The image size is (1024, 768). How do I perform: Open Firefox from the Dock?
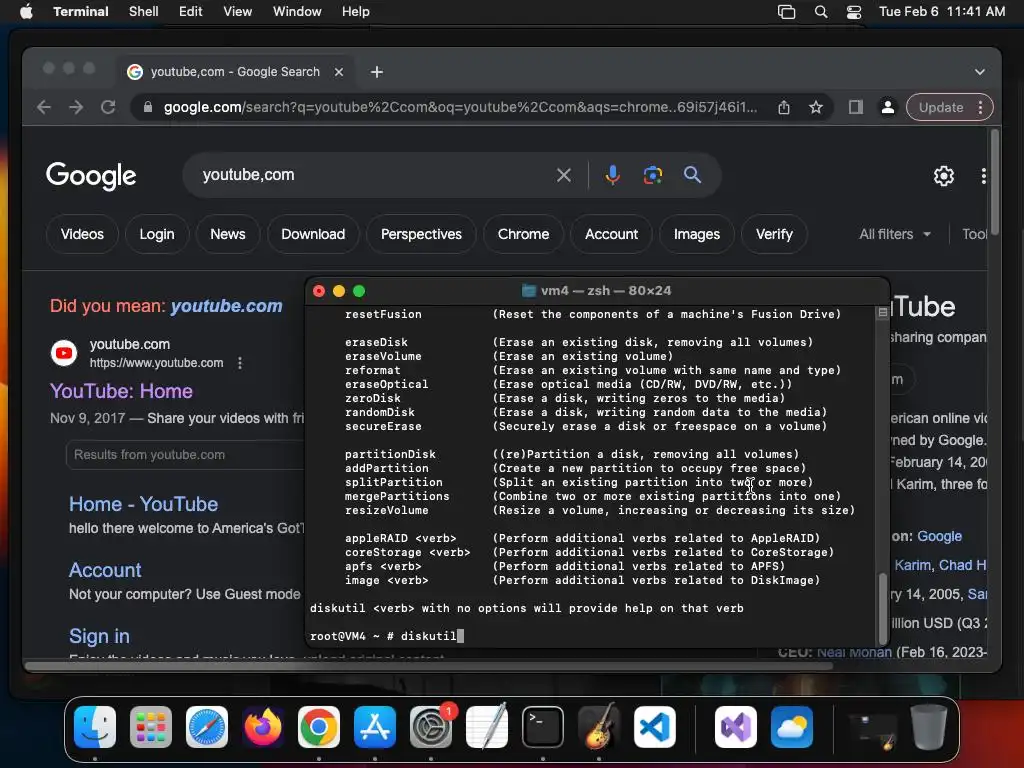(x=263, y=727)
